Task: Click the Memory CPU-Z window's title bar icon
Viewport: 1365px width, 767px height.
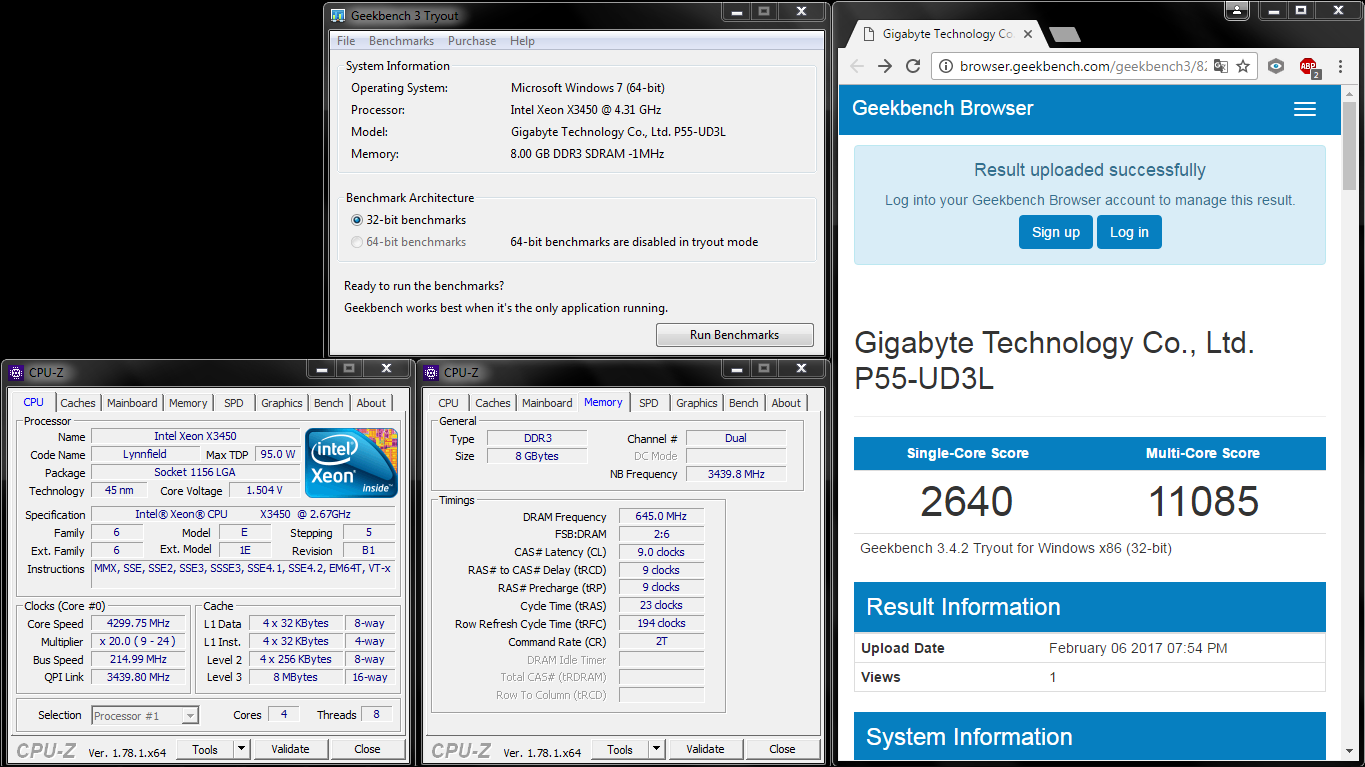Action: click(431, 372)
